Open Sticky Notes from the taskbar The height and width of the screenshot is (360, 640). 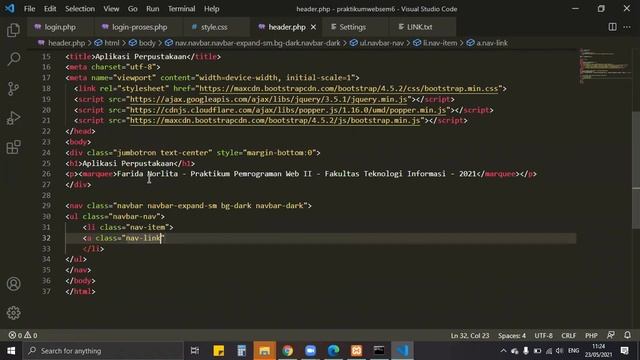(x=218, y=351)
